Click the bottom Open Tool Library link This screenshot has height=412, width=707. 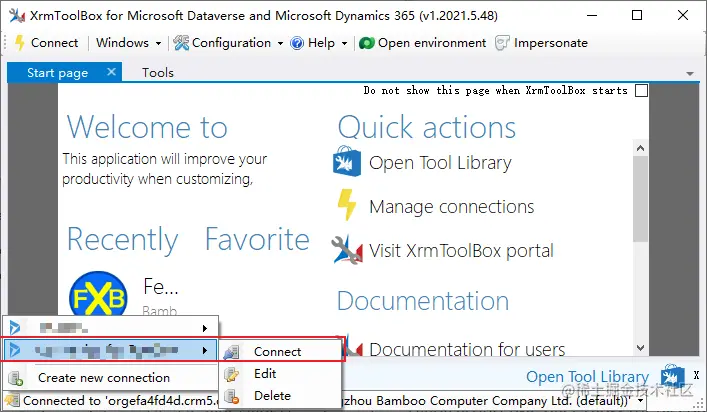pyautogui.click(x=588, y=377)
